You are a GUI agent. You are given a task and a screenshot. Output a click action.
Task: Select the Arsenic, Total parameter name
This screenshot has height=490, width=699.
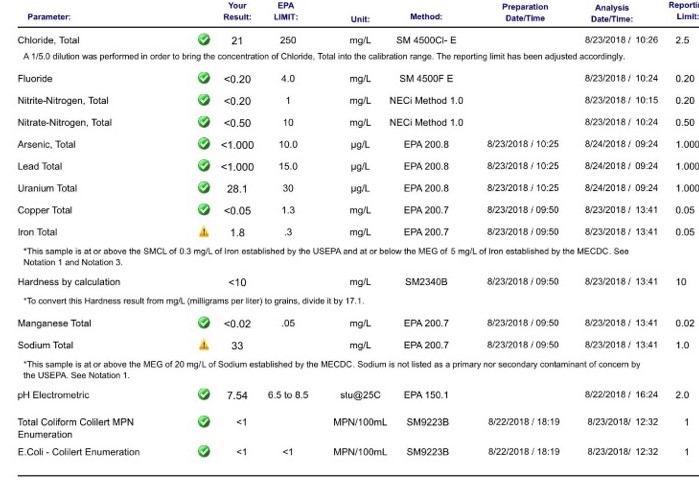pos(46,144)
